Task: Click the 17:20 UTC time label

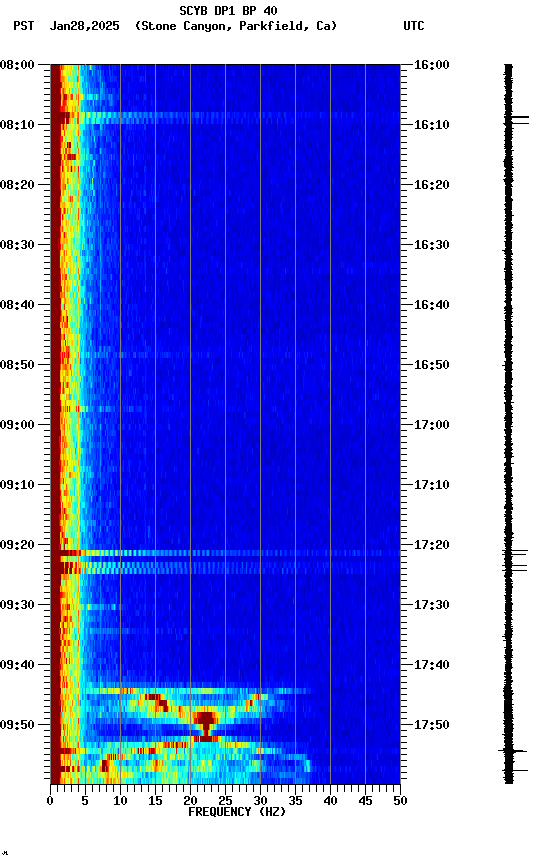Action: point(431,545)
